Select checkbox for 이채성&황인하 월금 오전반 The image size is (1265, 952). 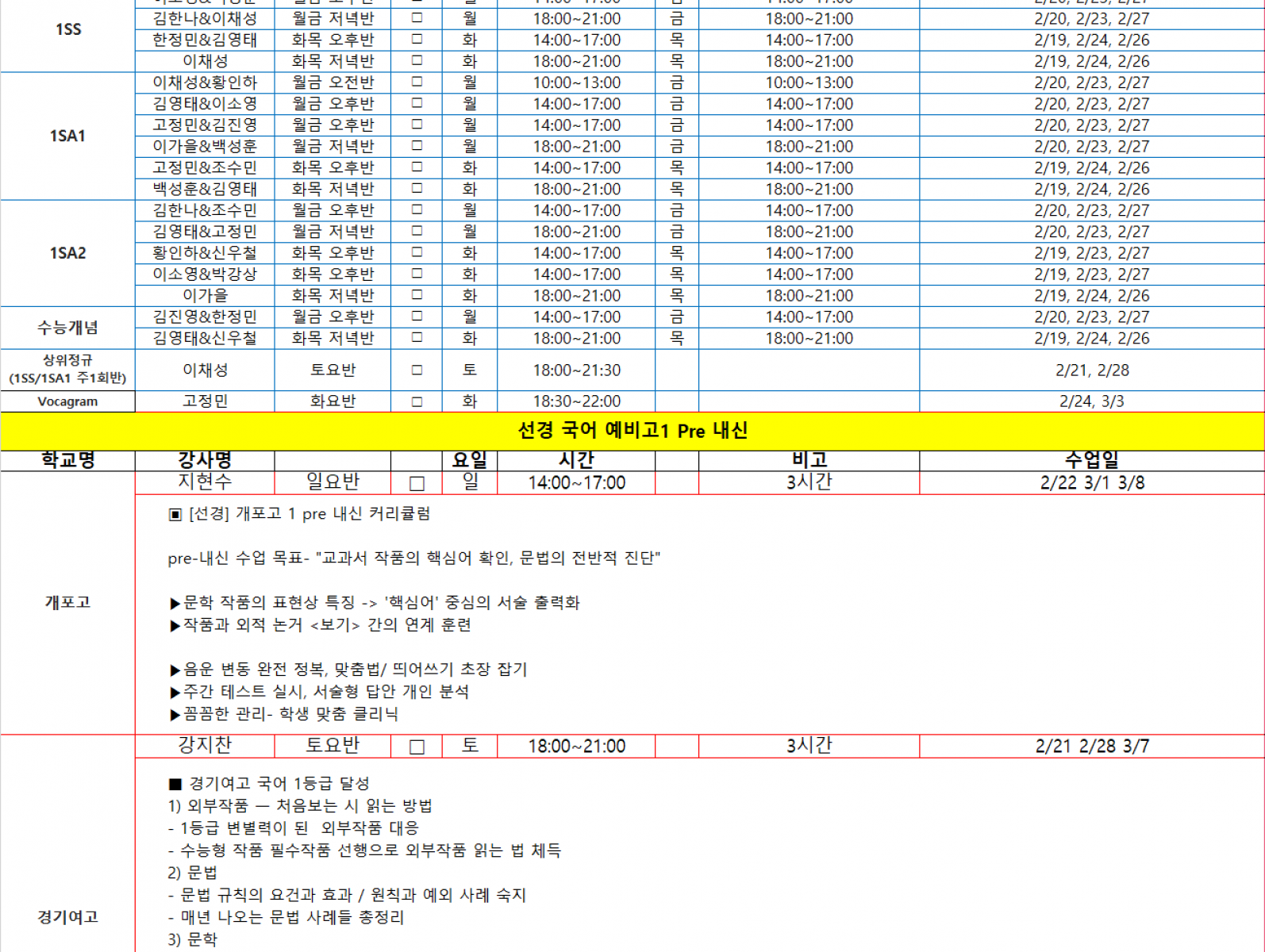[417, 83]
